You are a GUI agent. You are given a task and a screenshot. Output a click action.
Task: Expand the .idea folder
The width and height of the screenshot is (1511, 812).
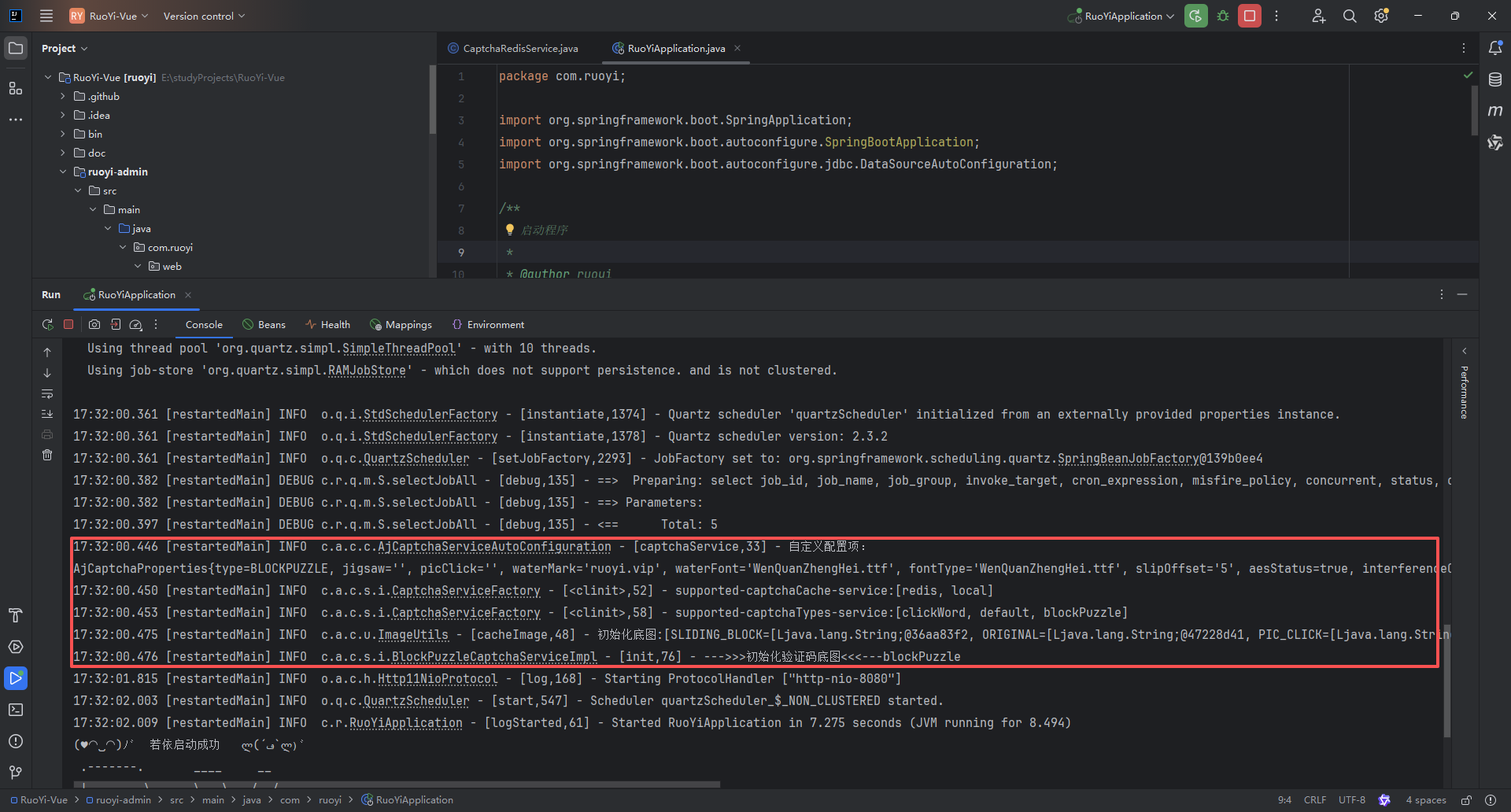pyautogui.click(x=63, y=115)
